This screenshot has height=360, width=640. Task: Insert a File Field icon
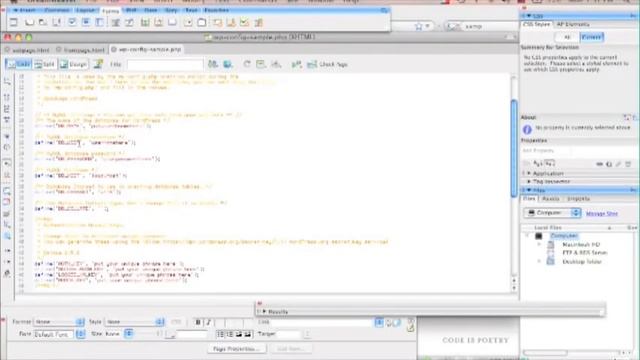click(159, 22)
